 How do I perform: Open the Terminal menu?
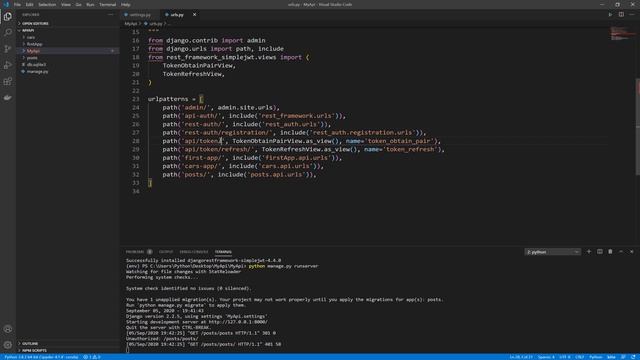click(x=107, y=4)
